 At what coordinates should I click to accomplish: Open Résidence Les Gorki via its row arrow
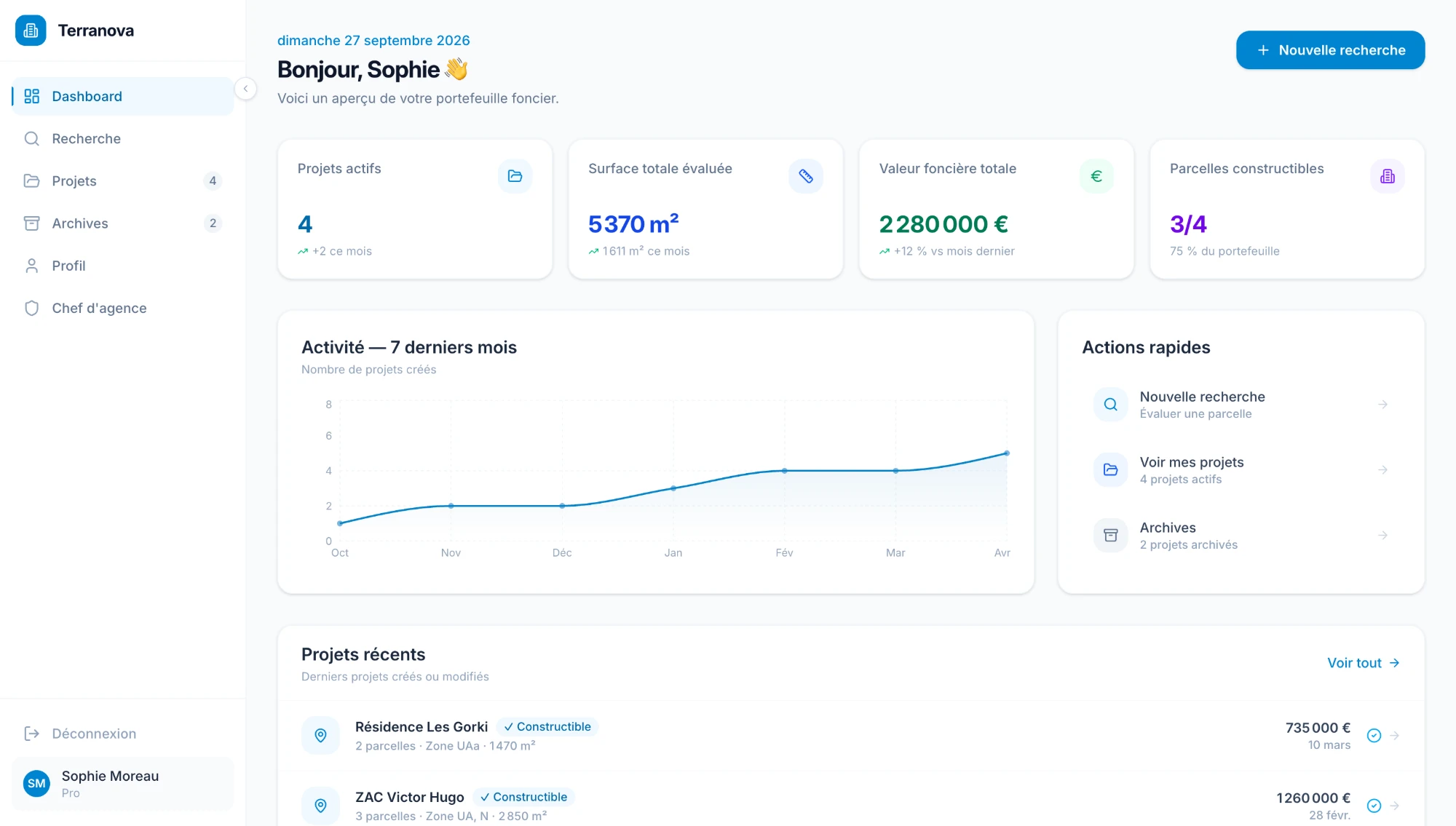[1394, 736]
